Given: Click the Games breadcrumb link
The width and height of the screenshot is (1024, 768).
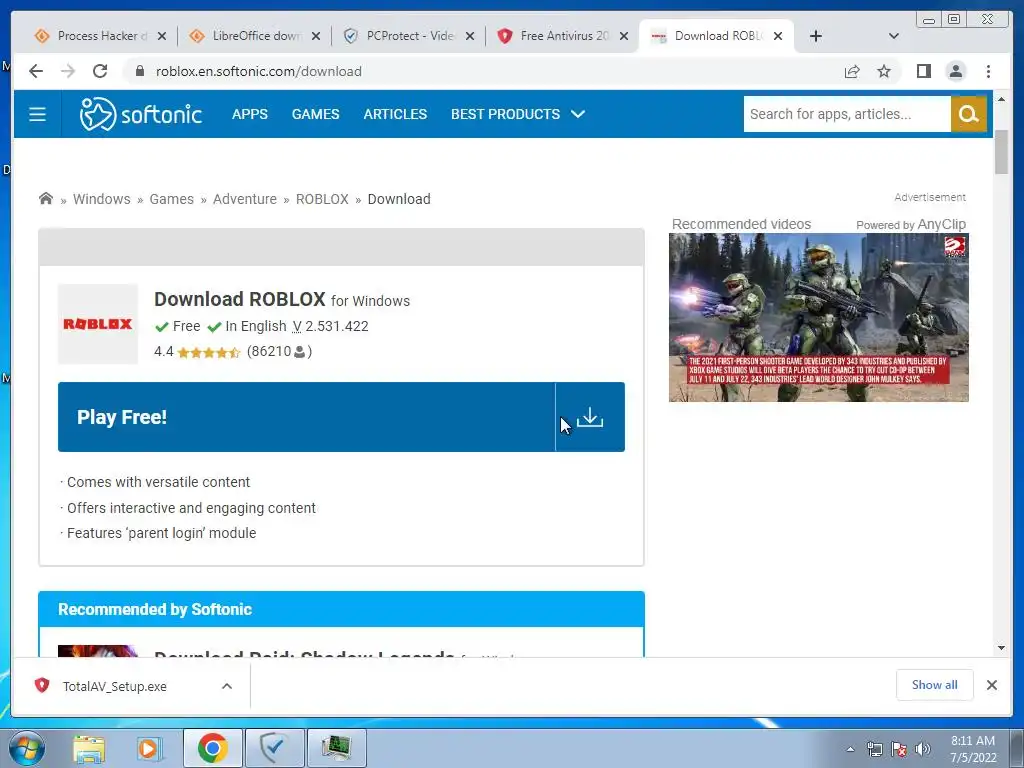Looking at the screenshot, I should click(x=171, y=199).
